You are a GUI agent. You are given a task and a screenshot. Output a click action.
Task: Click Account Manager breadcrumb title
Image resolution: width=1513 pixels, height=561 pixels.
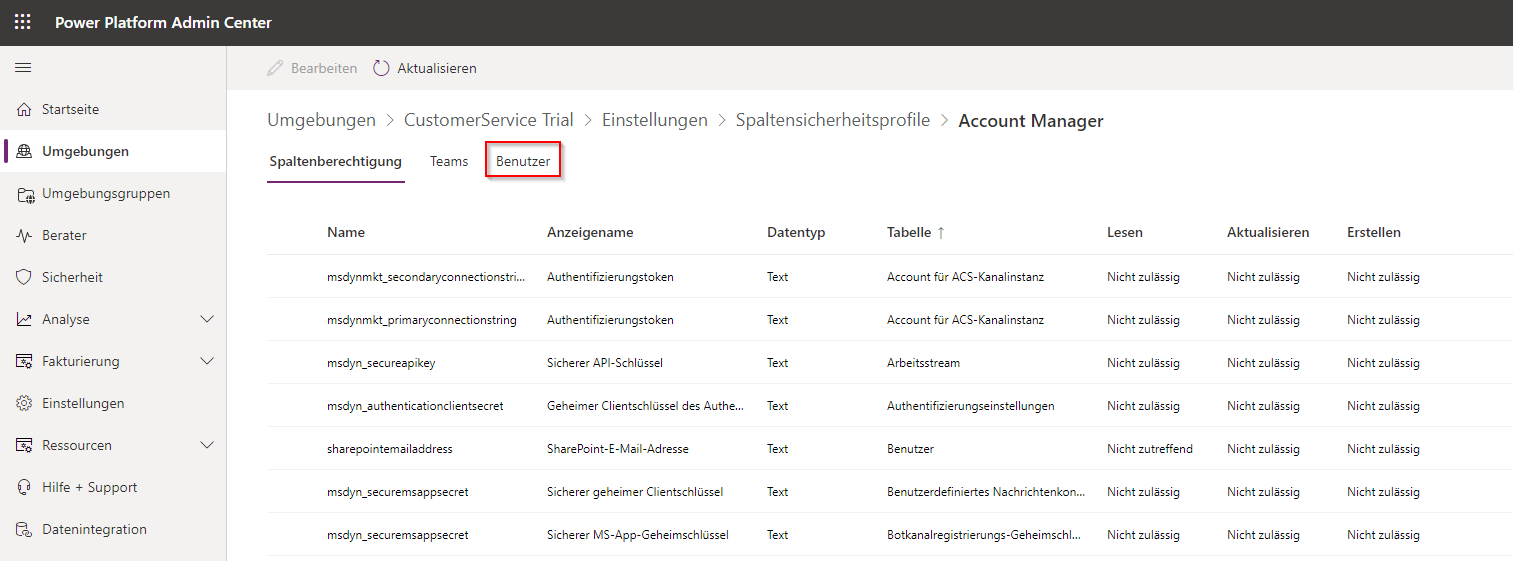[1031, 120]
